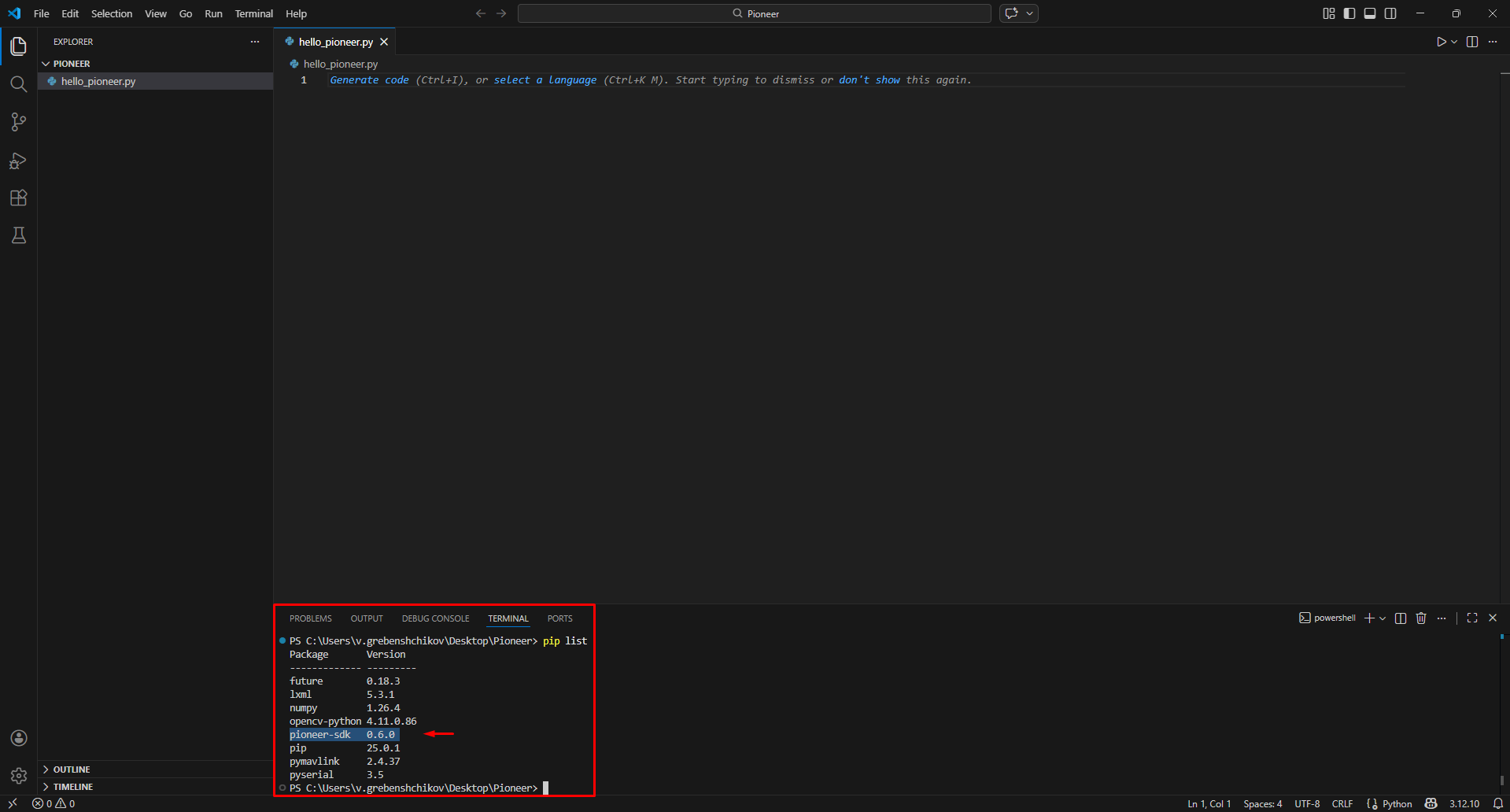The height and width of the screenshot is (812, 1510).
Task: Create a new terminal with plus icon
Action: (x=1369, y=618)
